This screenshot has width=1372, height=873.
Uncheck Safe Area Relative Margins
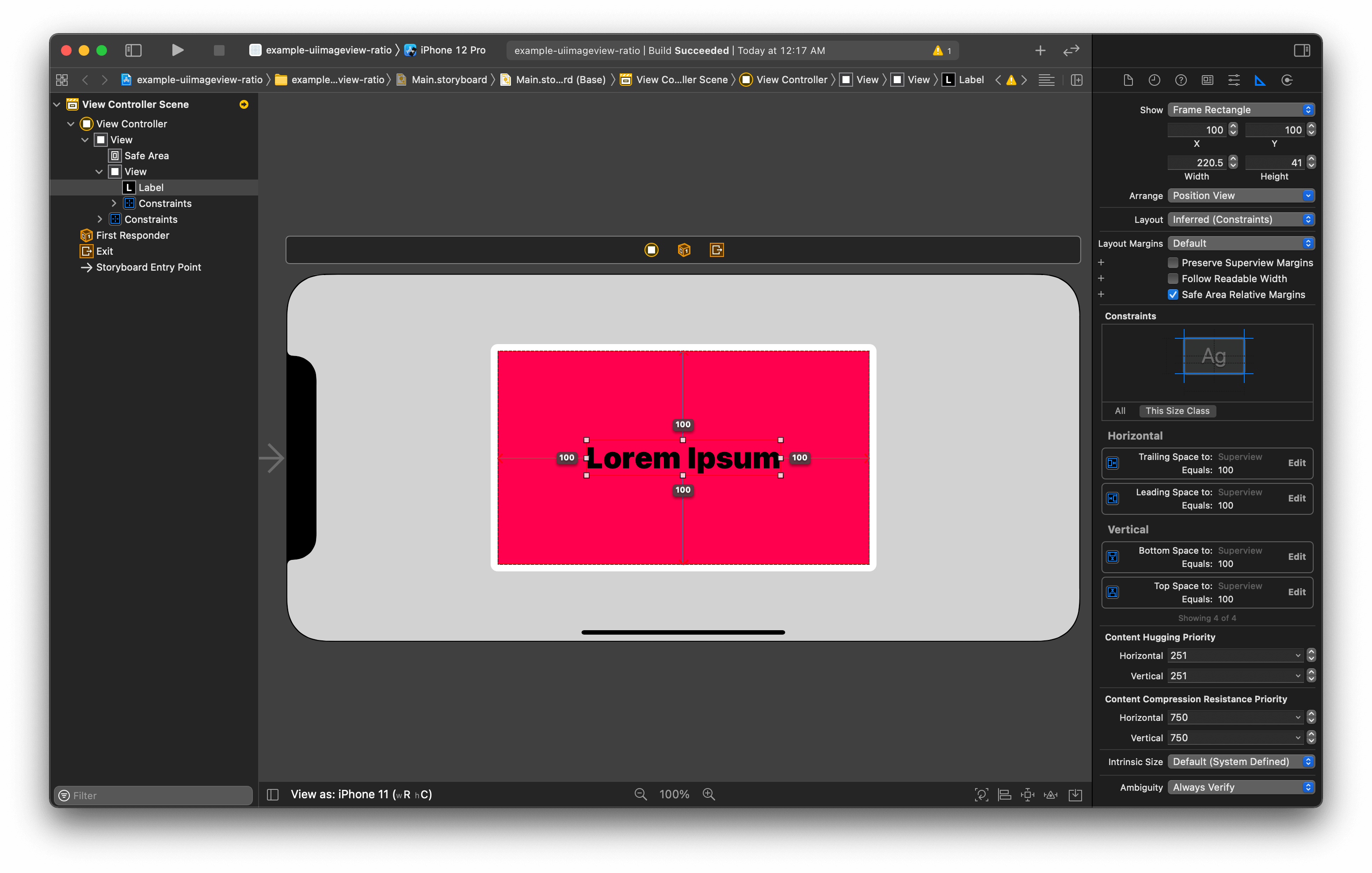point(1173,295)
